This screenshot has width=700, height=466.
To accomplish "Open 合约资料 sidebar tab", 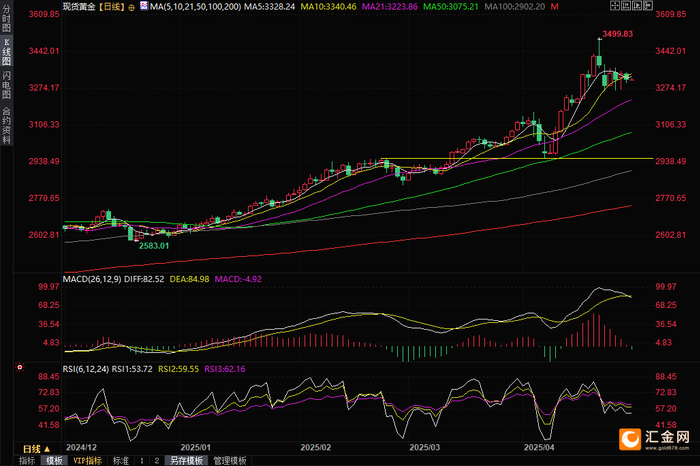I will tap(6, 125).
